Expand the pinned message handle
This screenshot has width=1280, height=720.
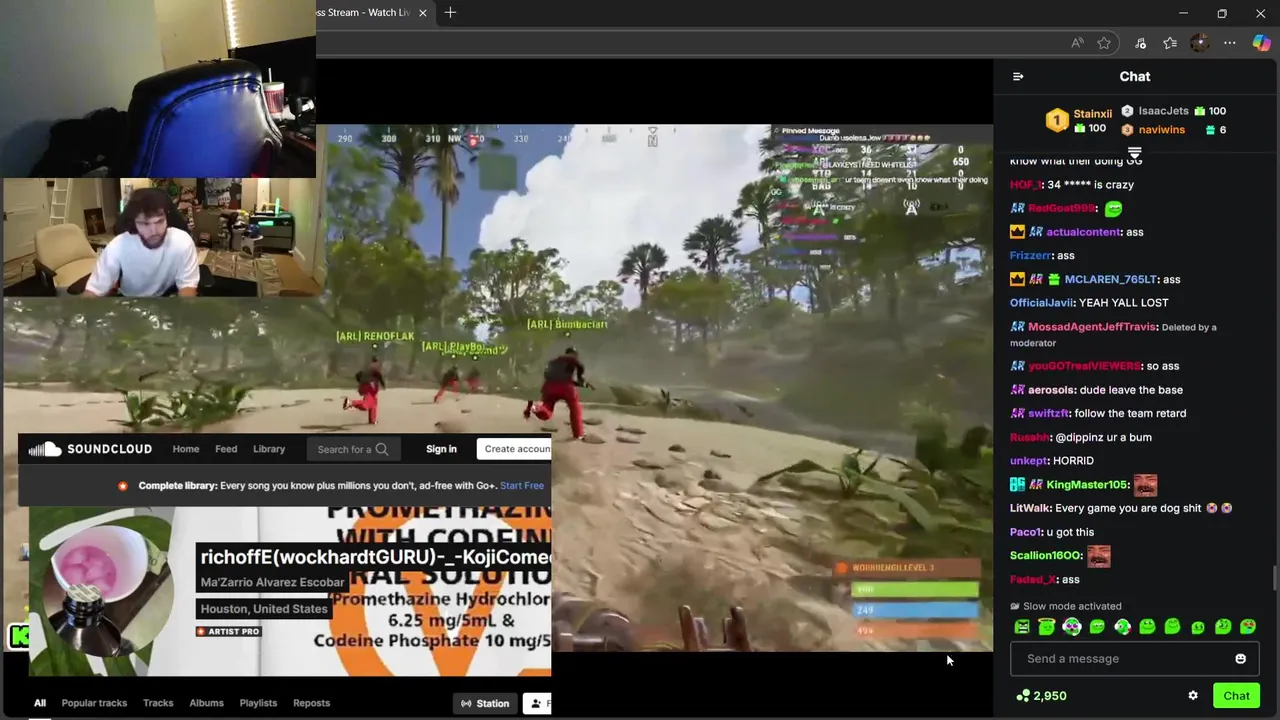point(1135,152)
